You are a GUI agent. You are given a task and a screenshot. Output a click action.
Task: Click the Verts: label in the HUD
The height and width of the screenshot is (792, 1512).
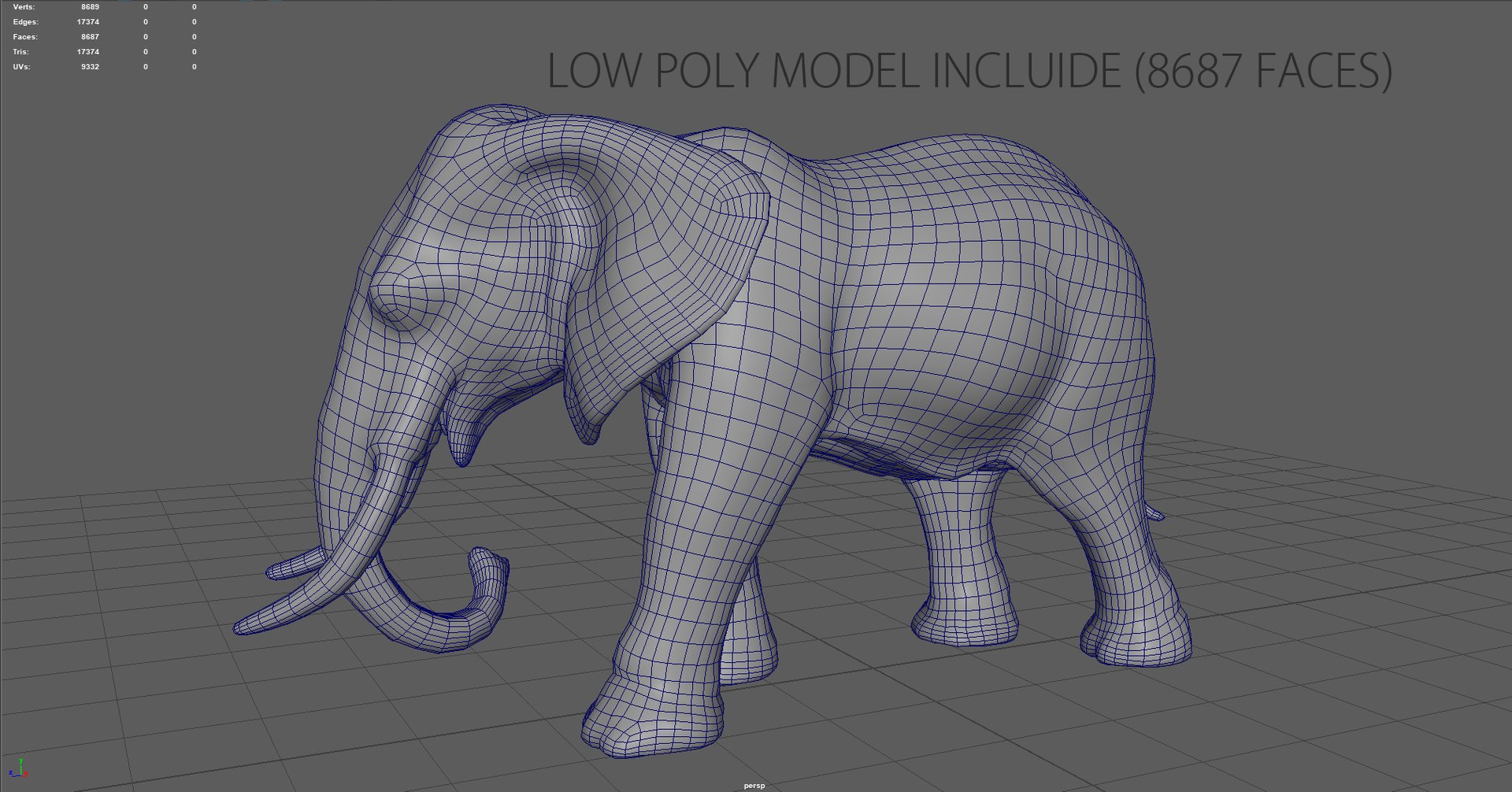[x=24, y=7]
